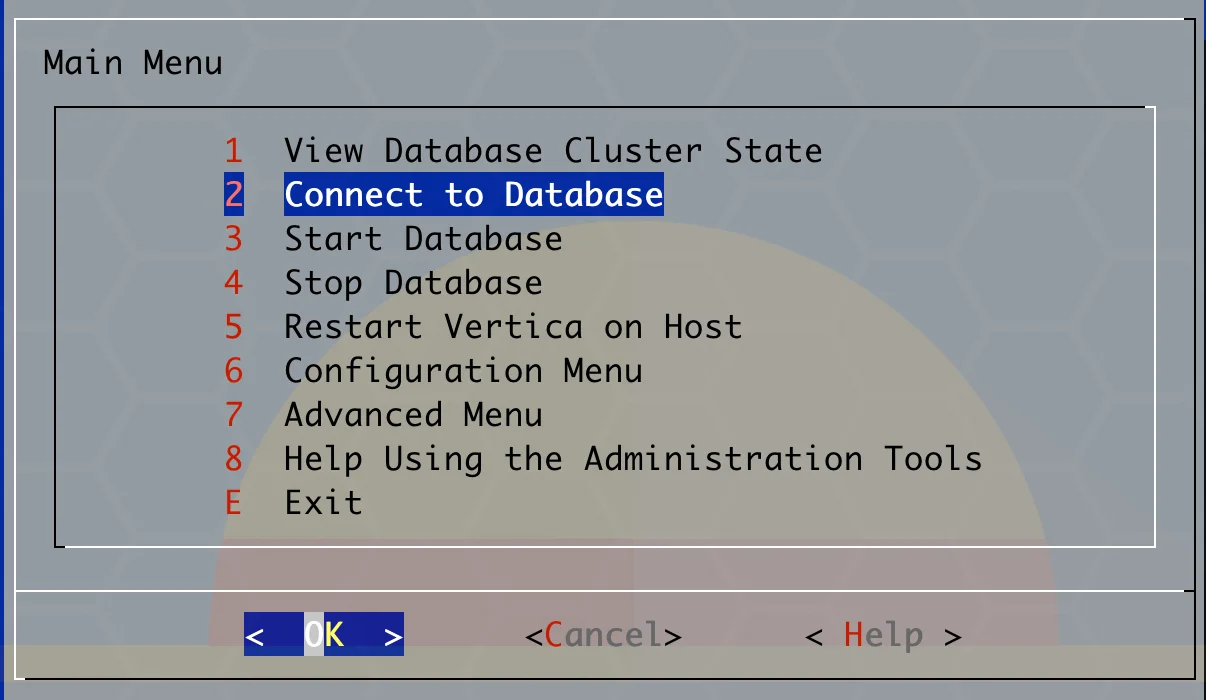Click the red E hotkey beside Exit
Screen dimensions: 1206x700
(x=233, y=502)
